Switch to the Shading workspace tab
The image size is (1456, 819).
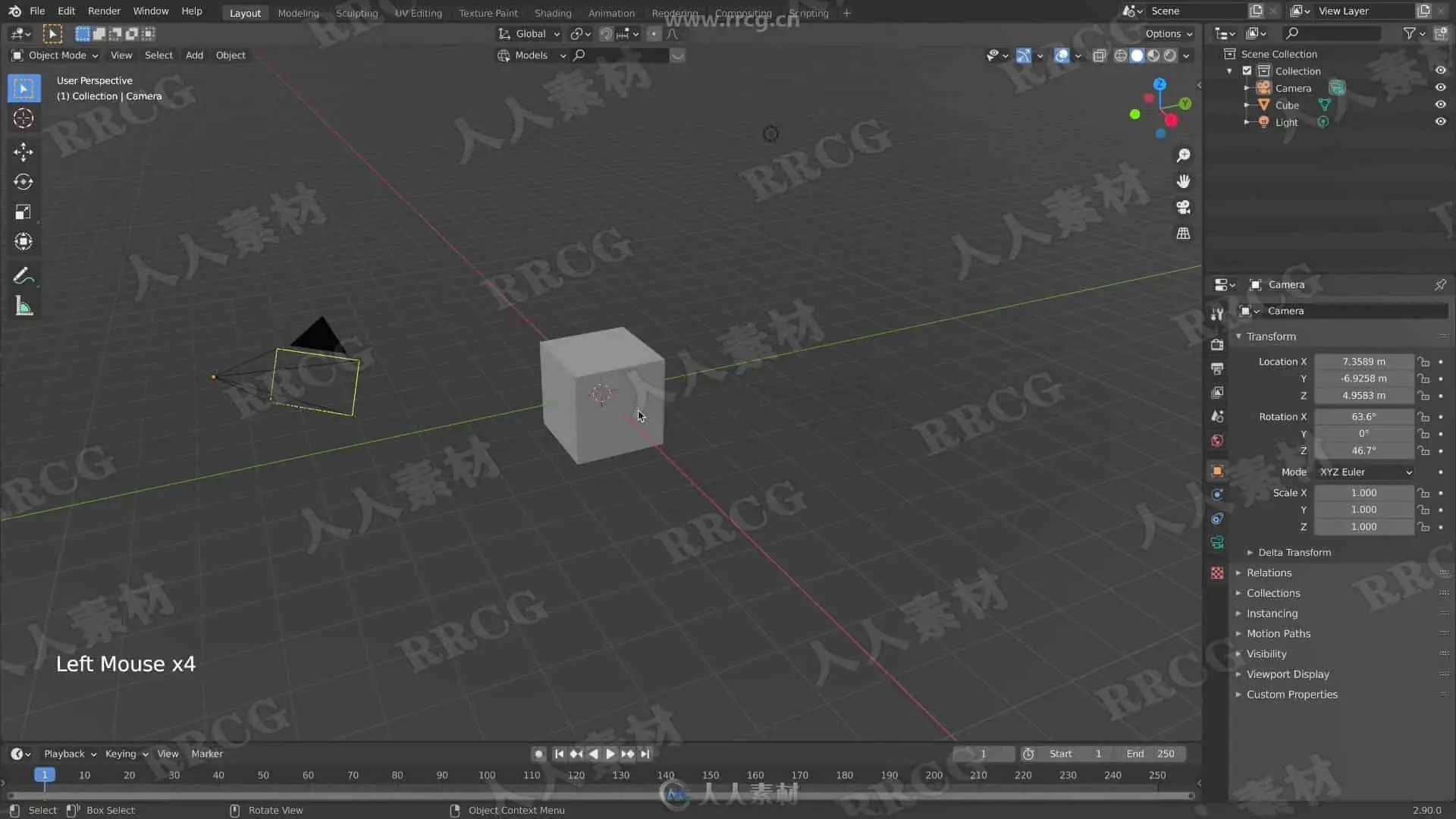tap(552, 13)
